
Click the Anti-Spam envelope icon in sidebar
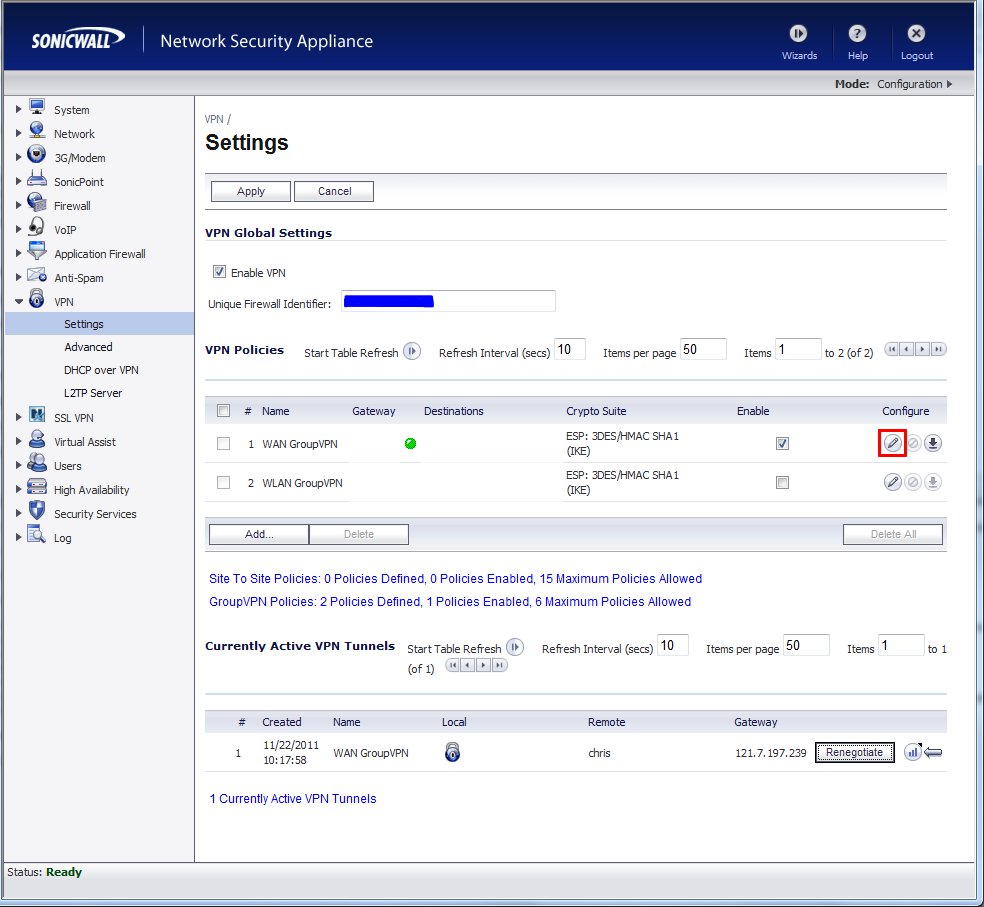(x=37, y=275)
